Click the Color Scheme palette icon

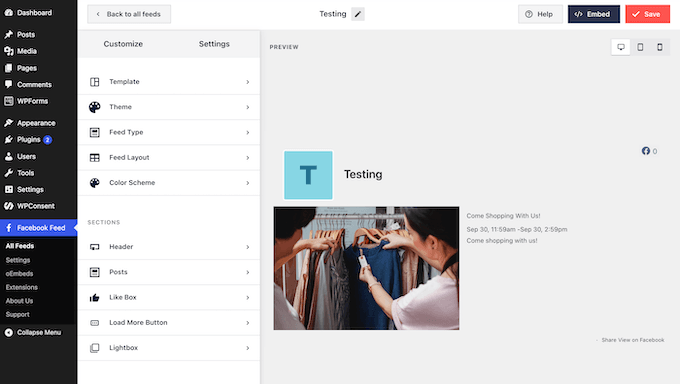(x=95, y=183)
